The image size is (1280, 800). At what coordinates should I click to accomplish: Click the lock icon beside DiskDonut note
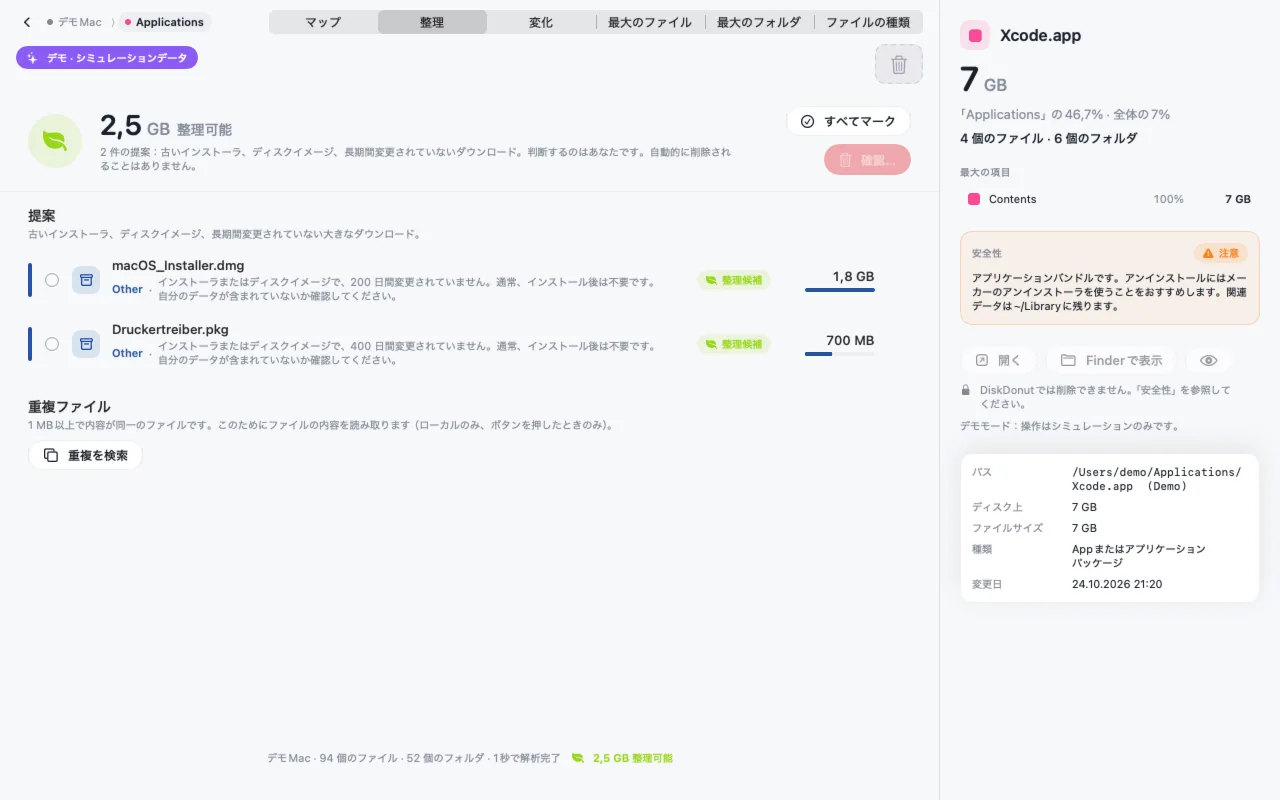[x=965, y=390]
